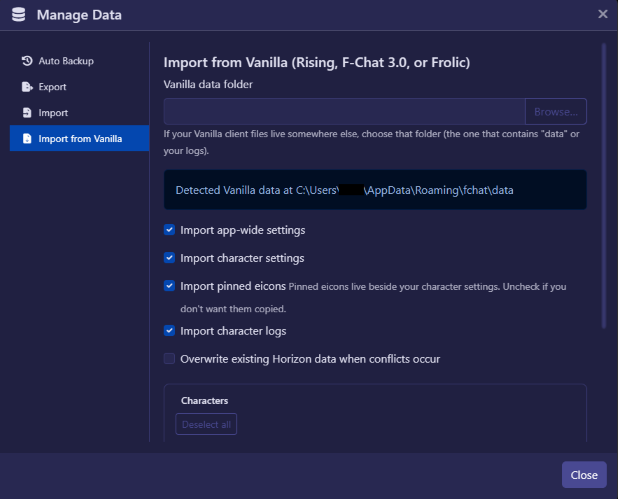Uncheck Import app-wide settings
Screen dimensions: 618x499
169,230
